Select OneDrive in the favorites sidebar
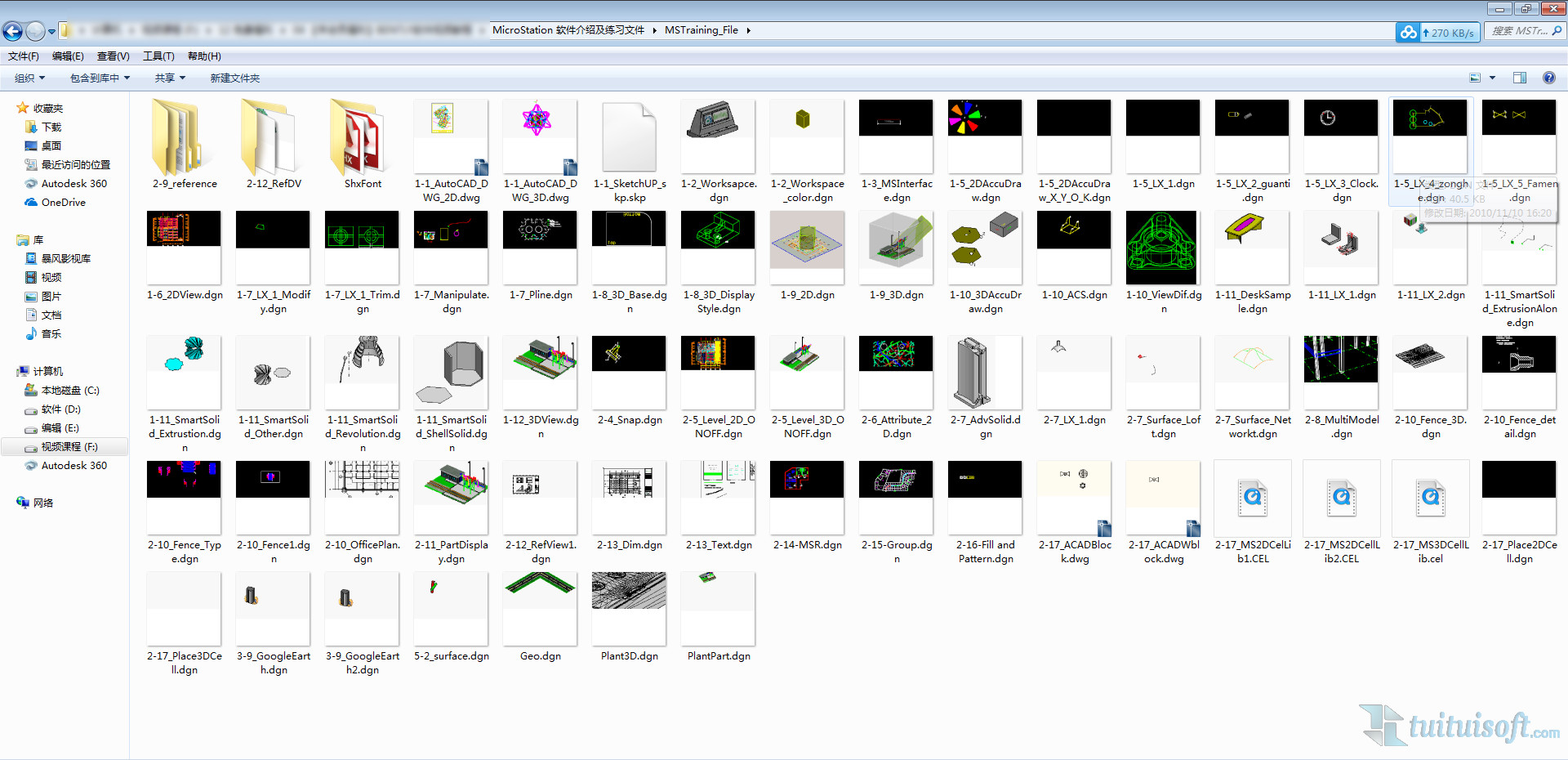The image size is (1568, 760). tap(63, 202)
